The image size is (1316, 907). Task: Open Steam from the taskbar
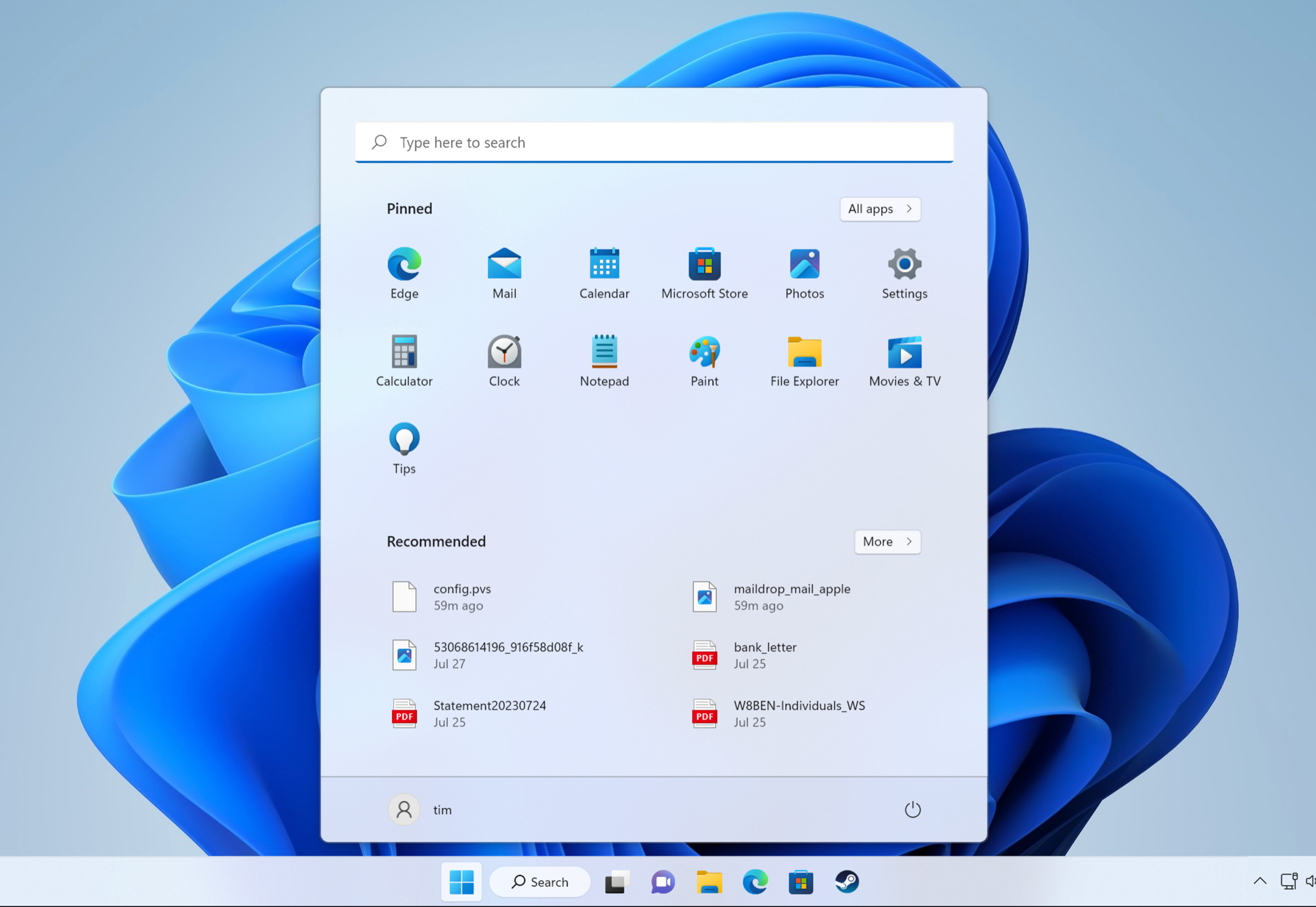click(847, 882)
